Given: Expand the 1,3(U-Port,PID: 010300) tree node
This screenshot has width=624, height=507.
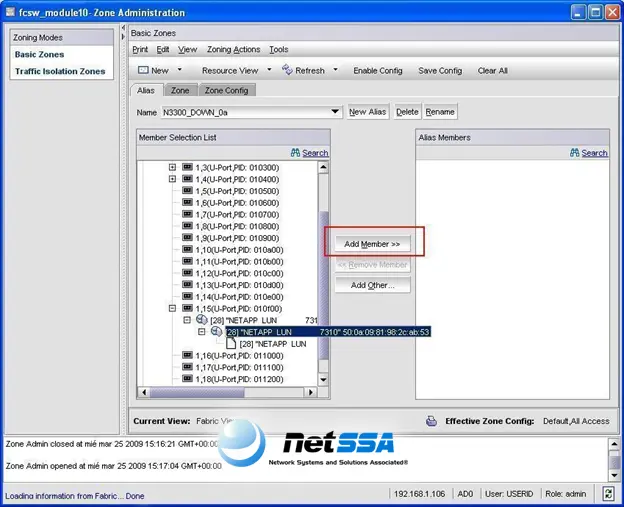Looking at the screenshot, I should click(172, 167).
